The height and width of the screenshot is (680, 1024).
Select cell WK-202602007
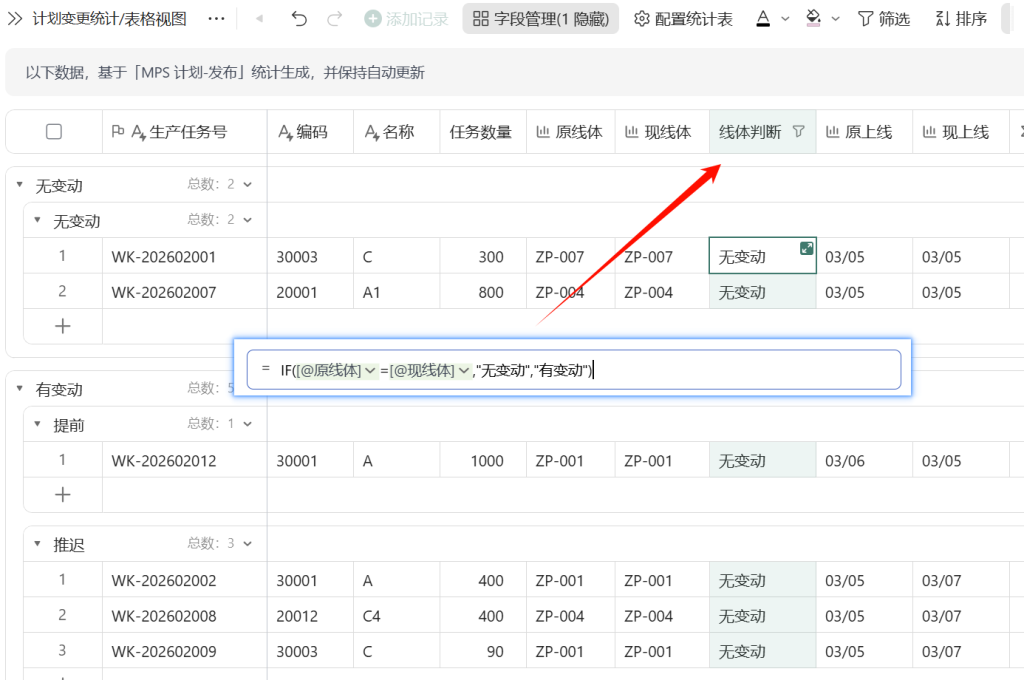point(185,292)
